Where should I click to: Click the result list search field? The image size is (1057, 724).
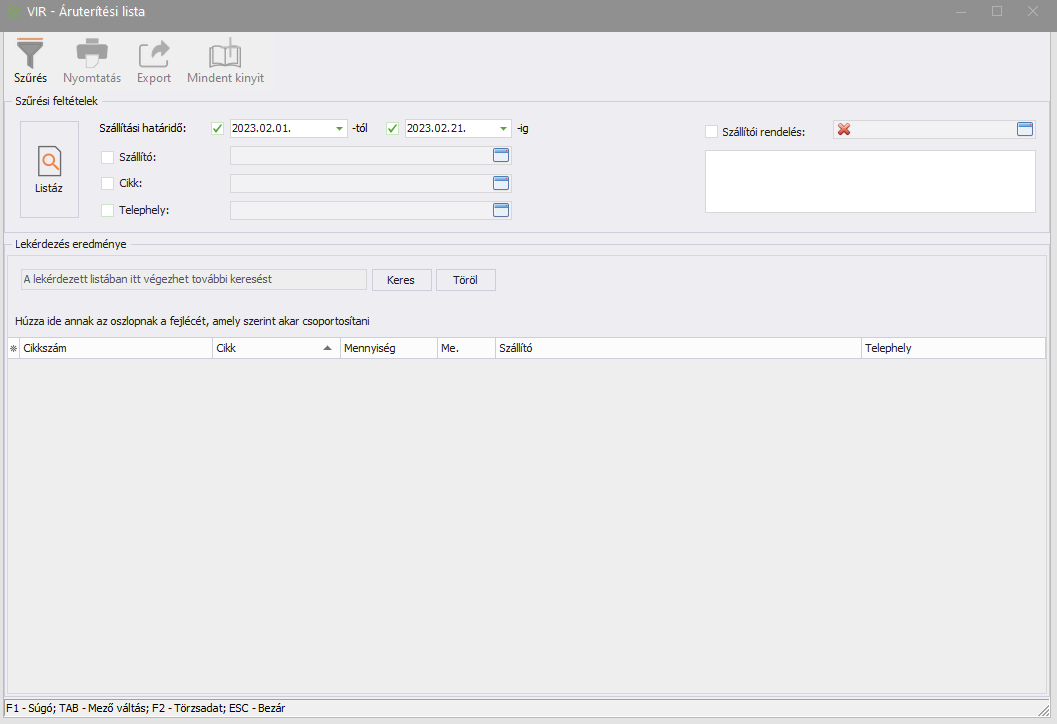click(x=194, y=280)
